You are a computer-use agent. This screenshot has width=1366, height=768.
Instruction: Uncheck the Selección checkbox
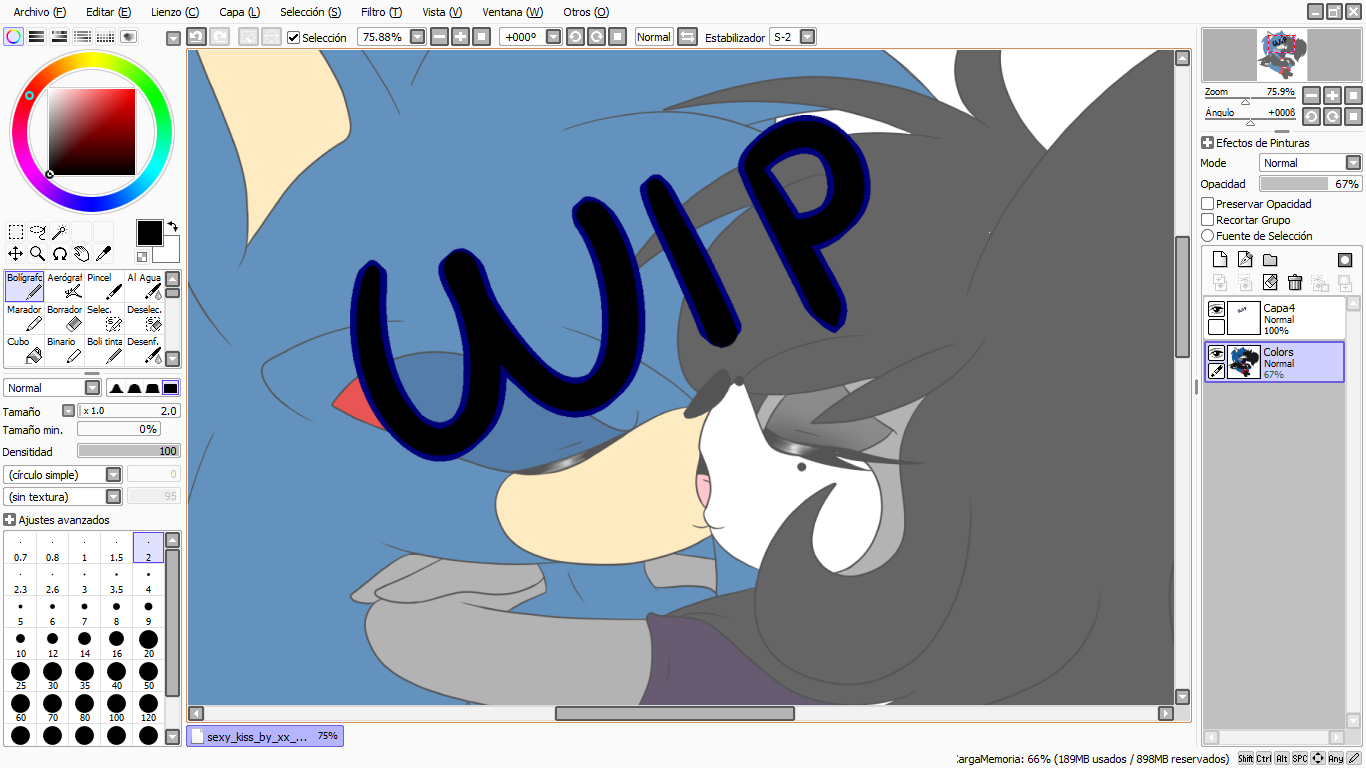pyautogui.click(x=293, y=37)
